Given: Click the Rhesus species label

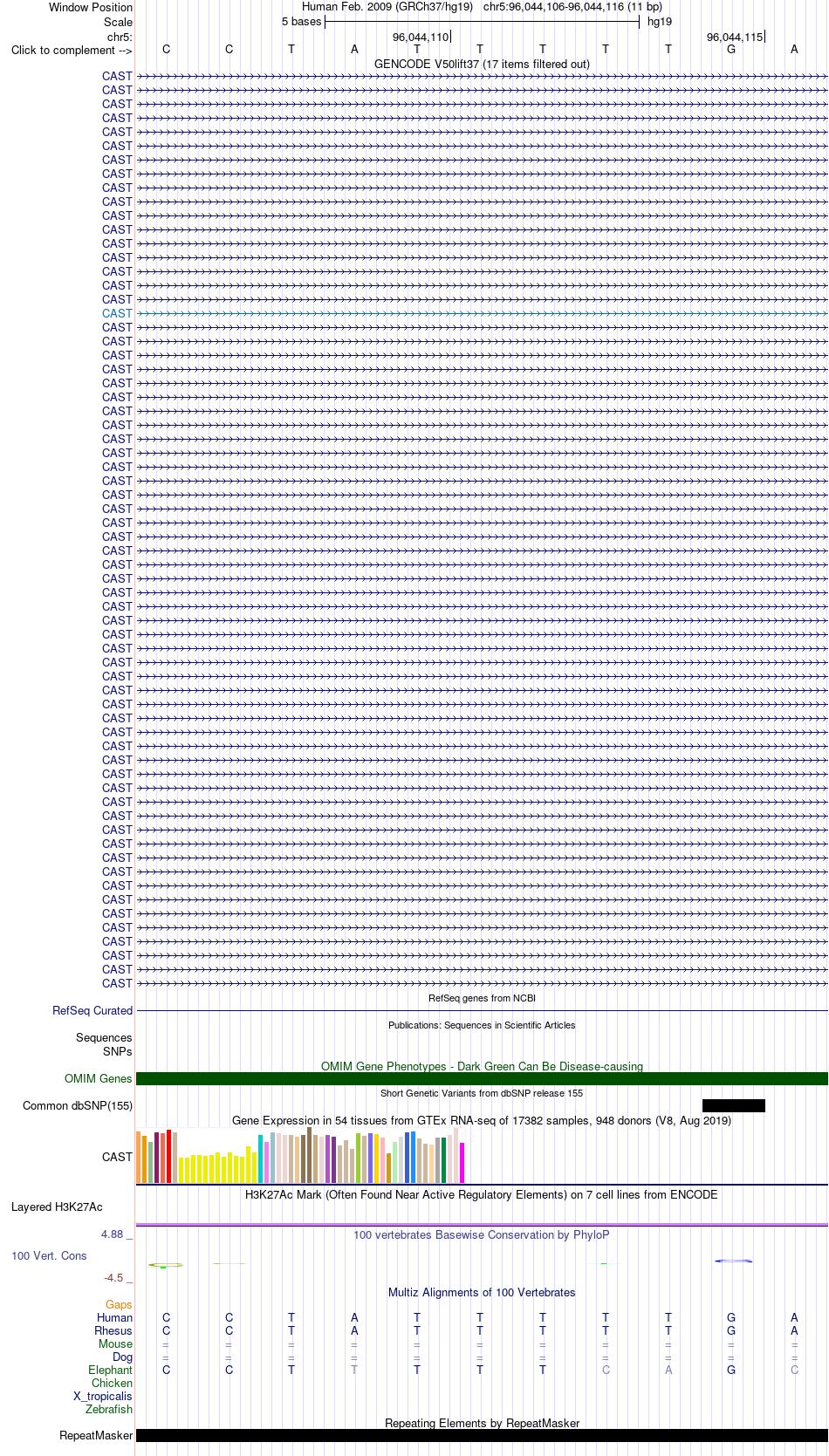Looking at the screenshot, I should click(x=113, y=1330).
